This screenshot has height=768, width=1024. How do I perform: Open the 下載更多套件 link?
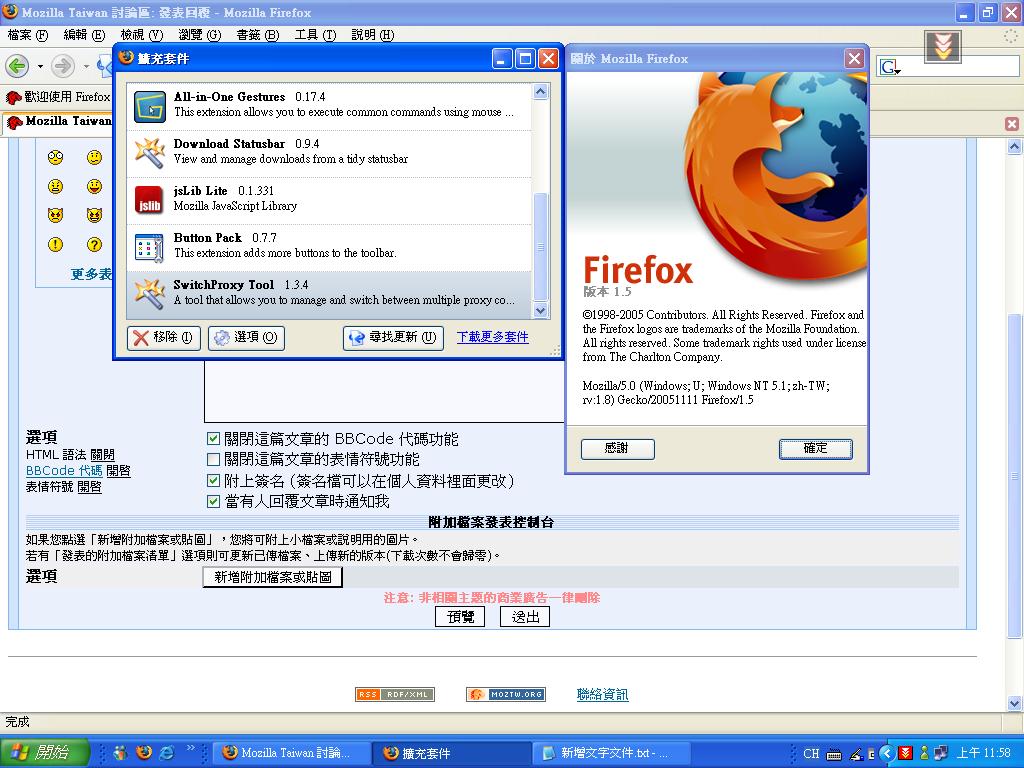(492, 337)
